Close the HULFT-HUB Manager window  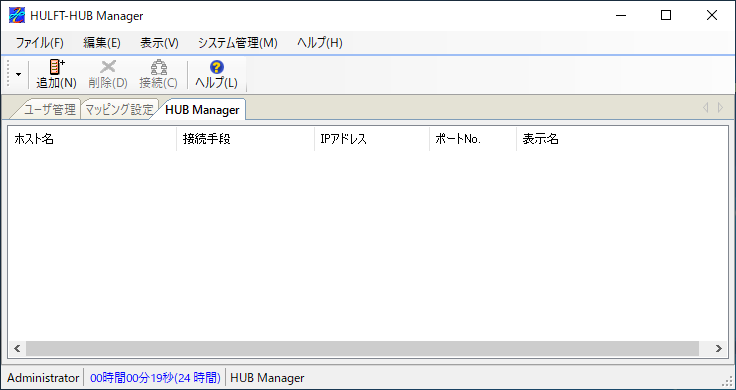click(x=712, y=15)
